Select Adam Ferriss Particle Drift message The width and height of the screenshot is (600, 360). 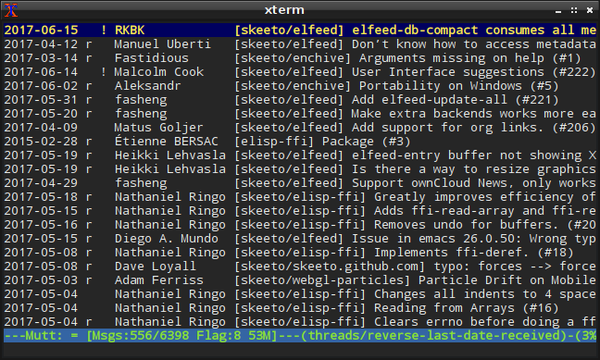pyautogui.click(x=300, y=280)
